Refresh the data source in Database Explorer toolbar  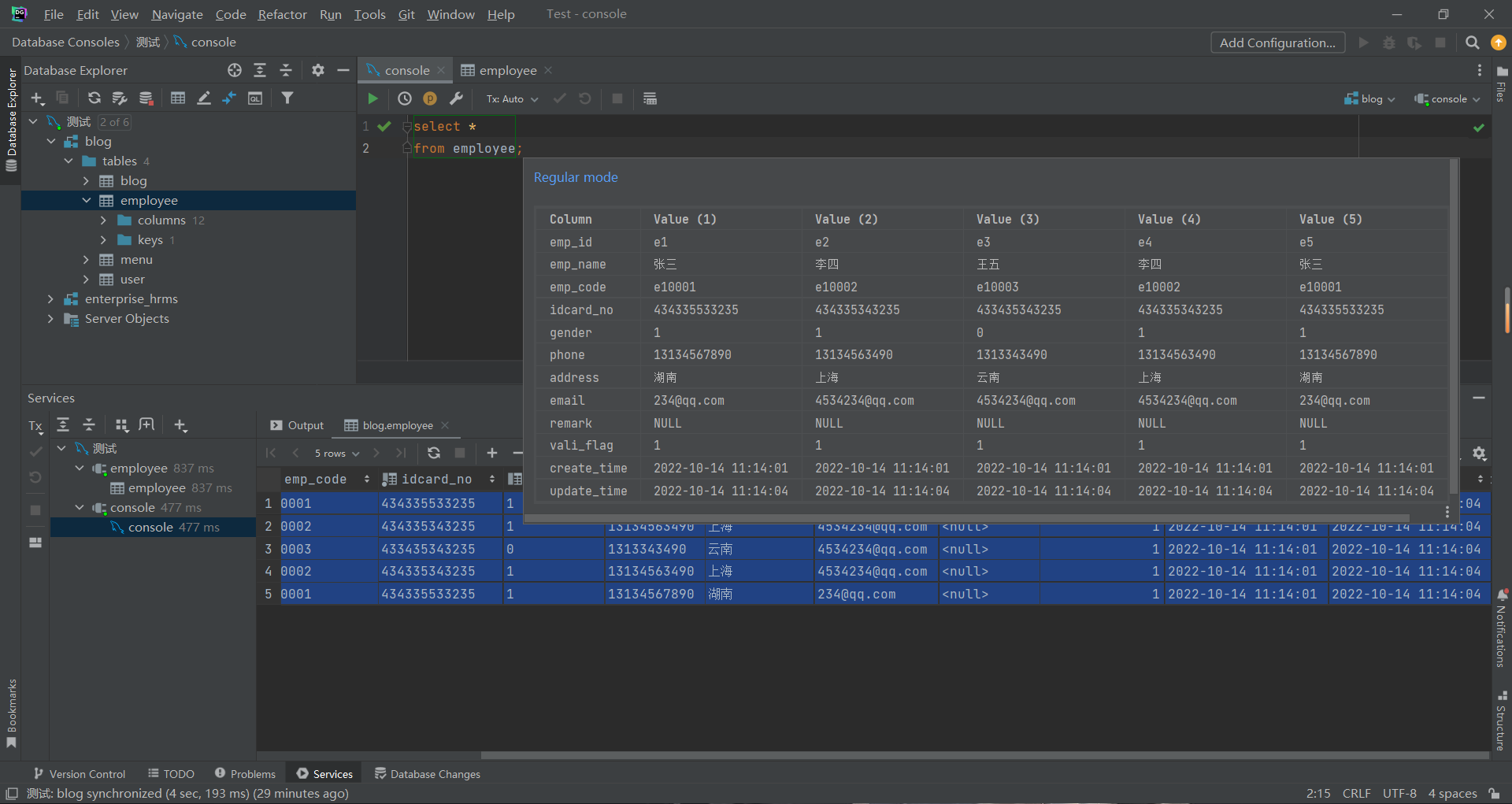pos(94,98)
